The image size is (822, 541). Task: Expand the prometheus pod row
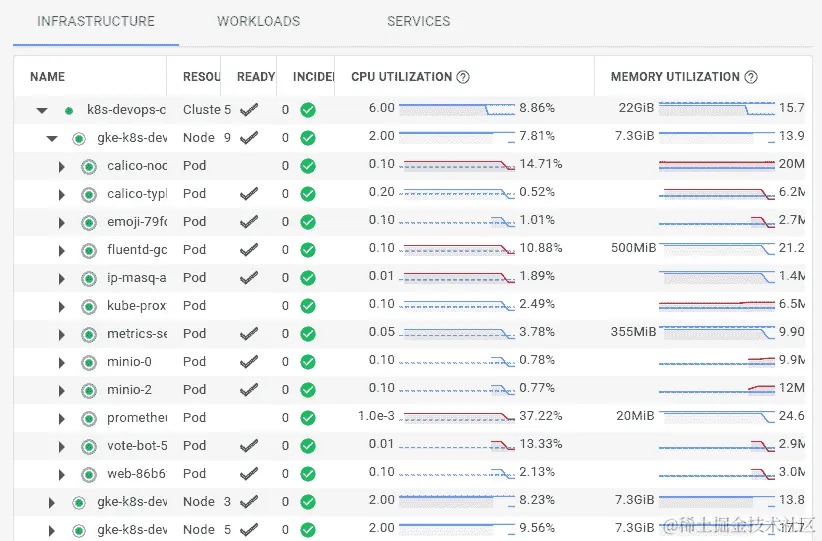pos(61,419)
